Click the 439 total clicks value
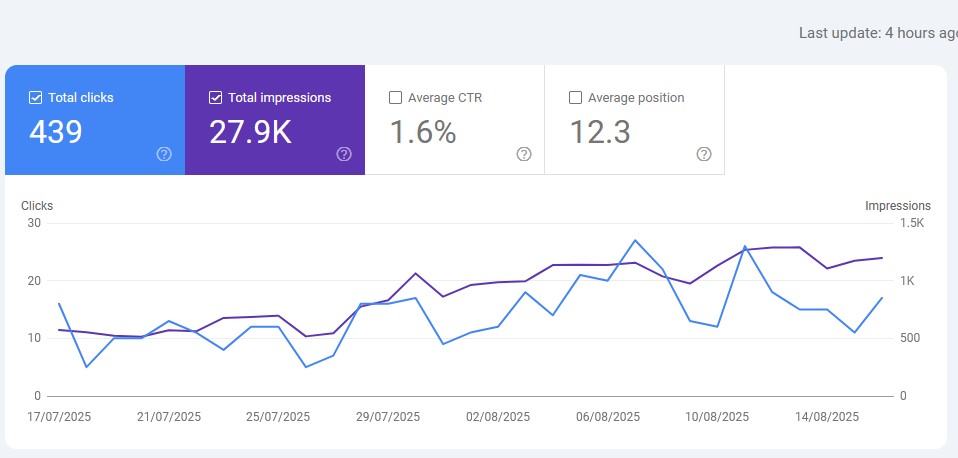The height and width of the screenshot is (458, 958). click(55, 132)
